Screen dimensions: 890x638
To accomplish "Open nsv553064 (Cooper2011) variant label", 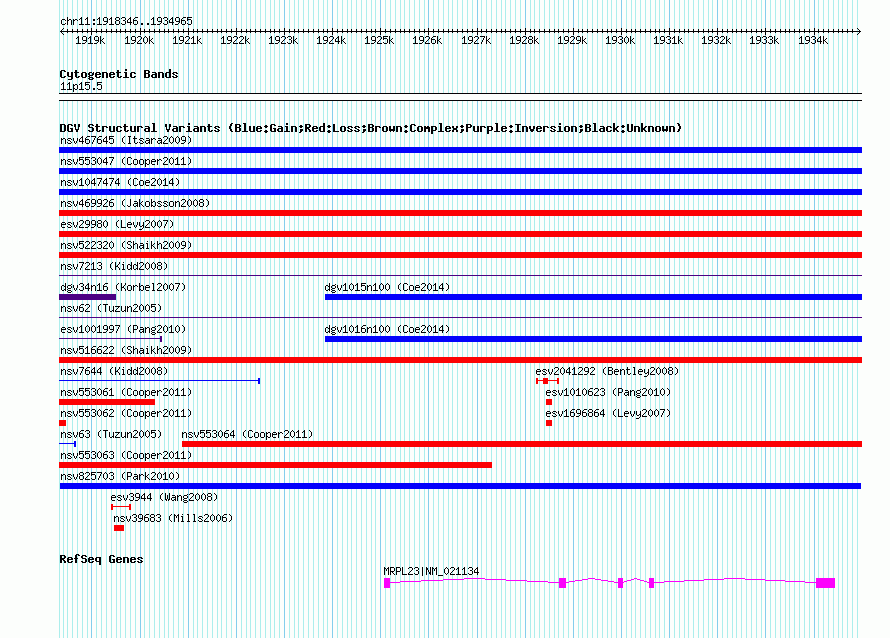I will click(247, 434).
